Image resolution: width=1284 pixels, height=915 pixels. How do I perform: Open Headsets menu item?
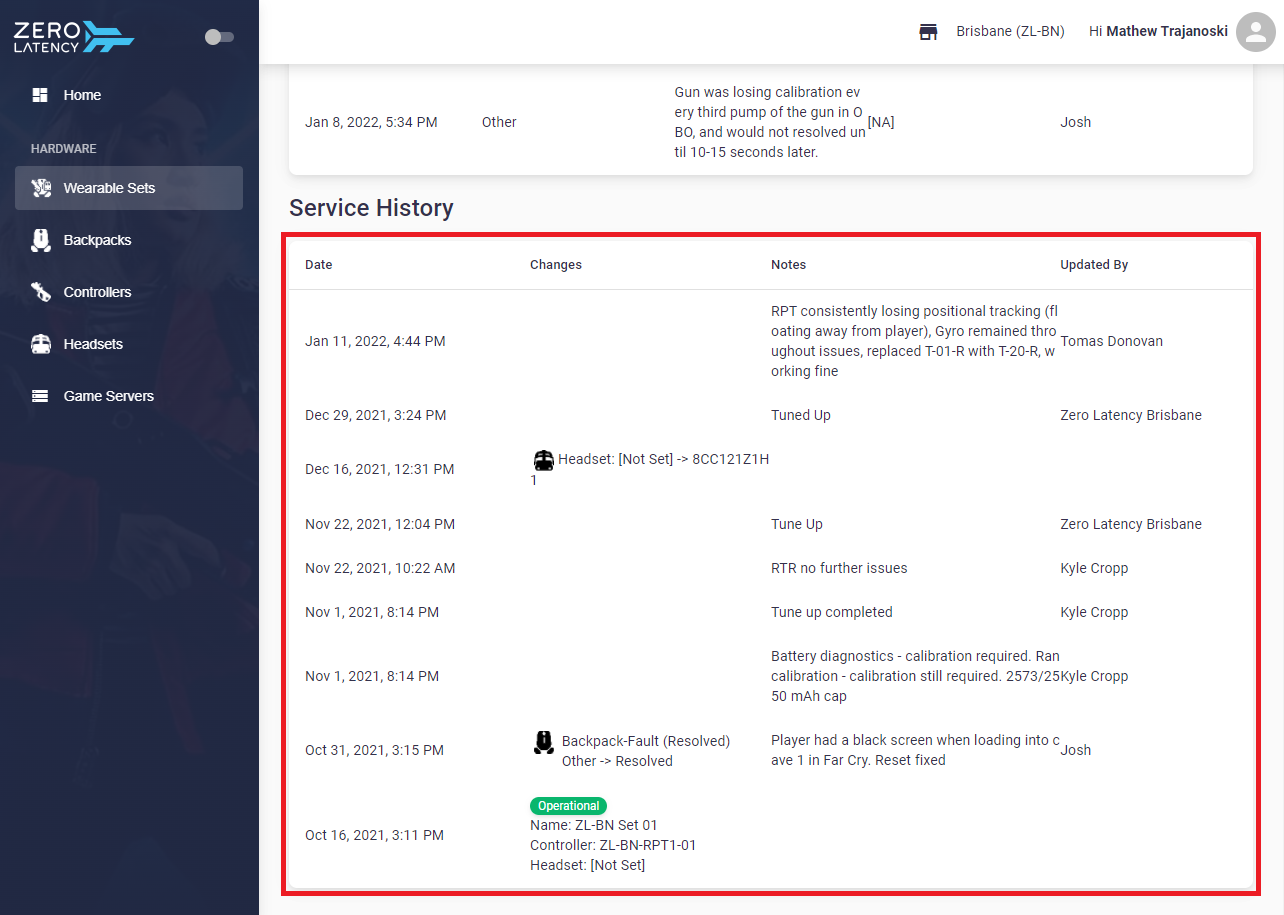[x=129, y=344]
